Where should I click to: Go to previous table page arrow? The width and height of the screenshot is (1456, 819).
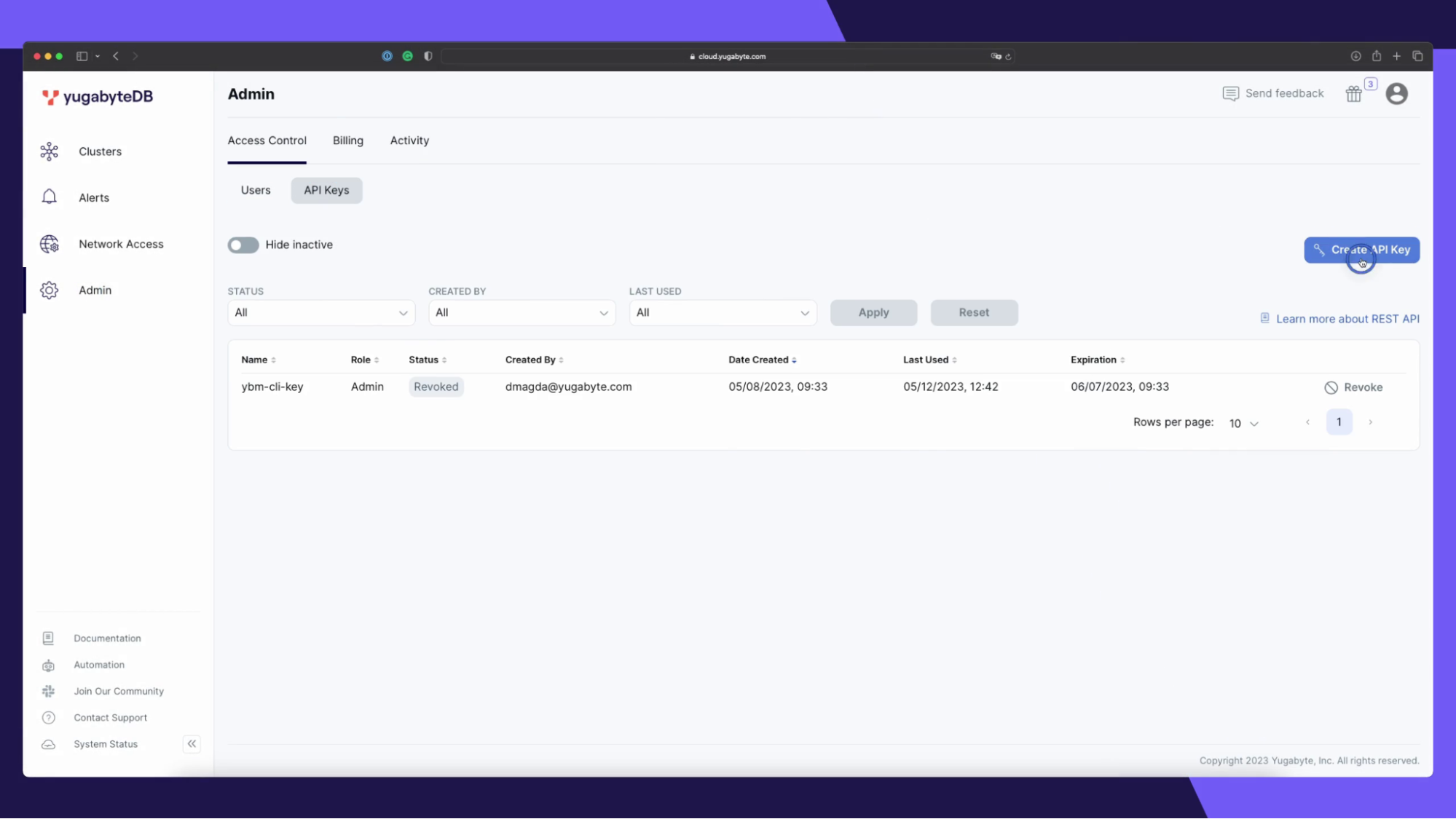(x=1307, y=422)
